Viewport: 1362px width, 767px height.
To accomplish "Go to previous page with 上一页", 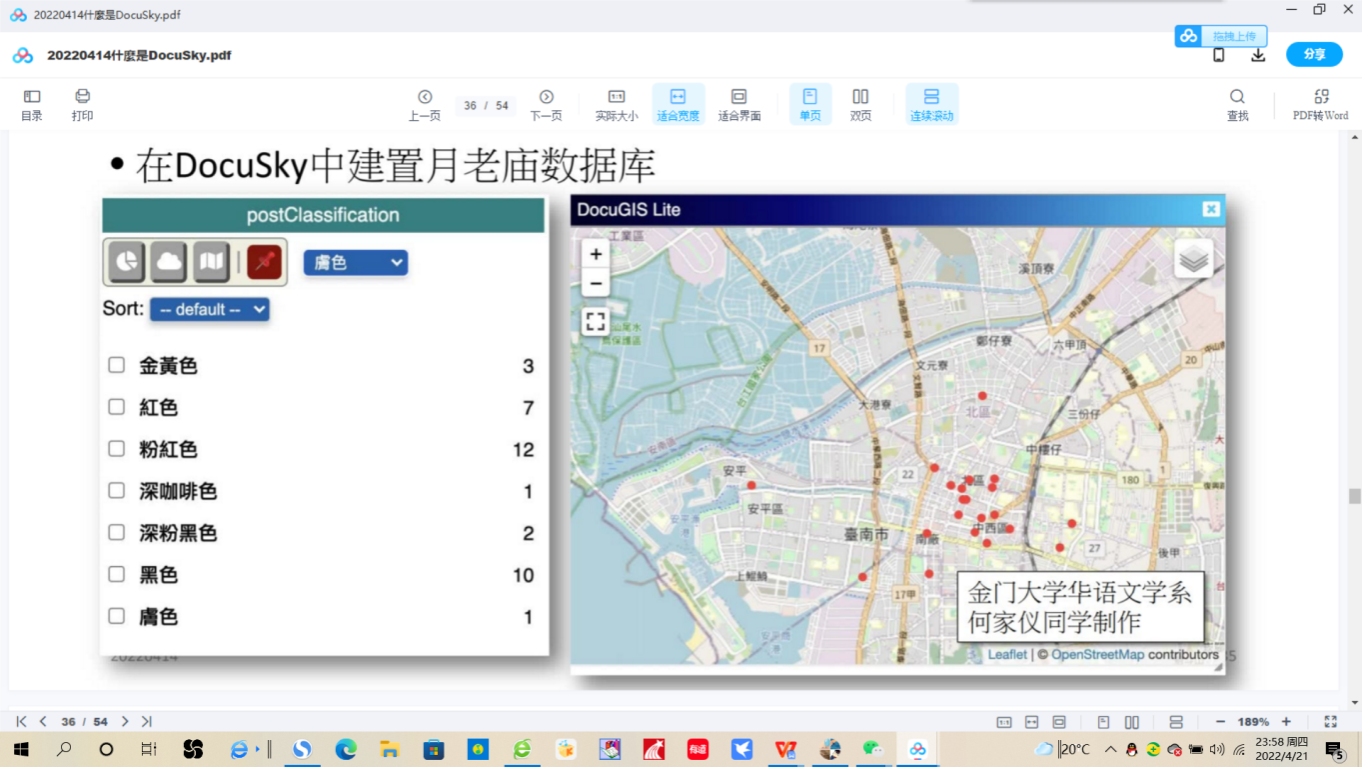I will [x=424, y=104].
